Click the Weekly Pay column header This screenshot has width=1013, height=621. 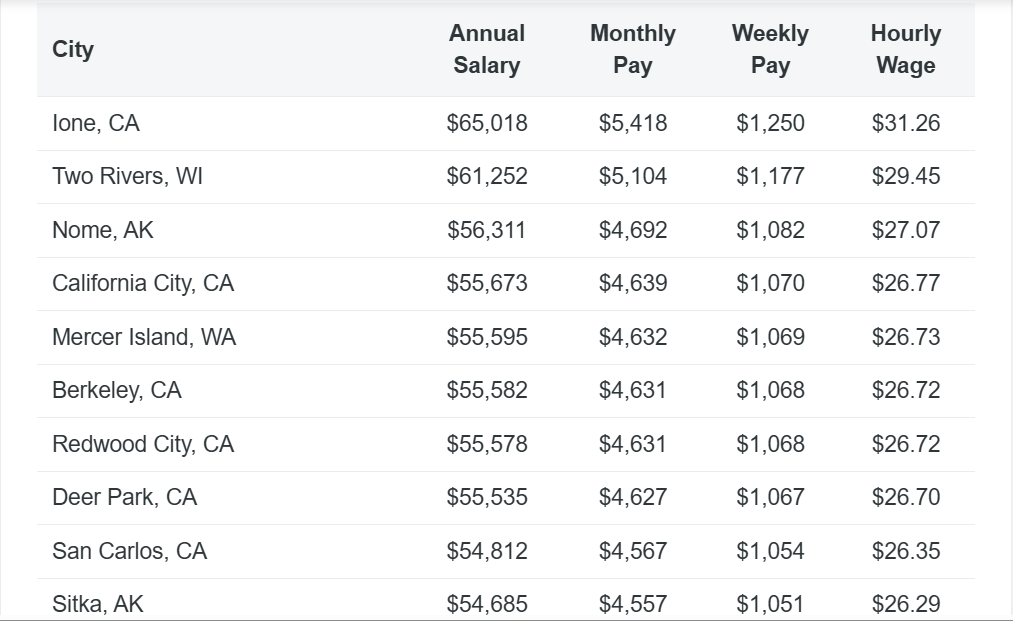point(770,49)
